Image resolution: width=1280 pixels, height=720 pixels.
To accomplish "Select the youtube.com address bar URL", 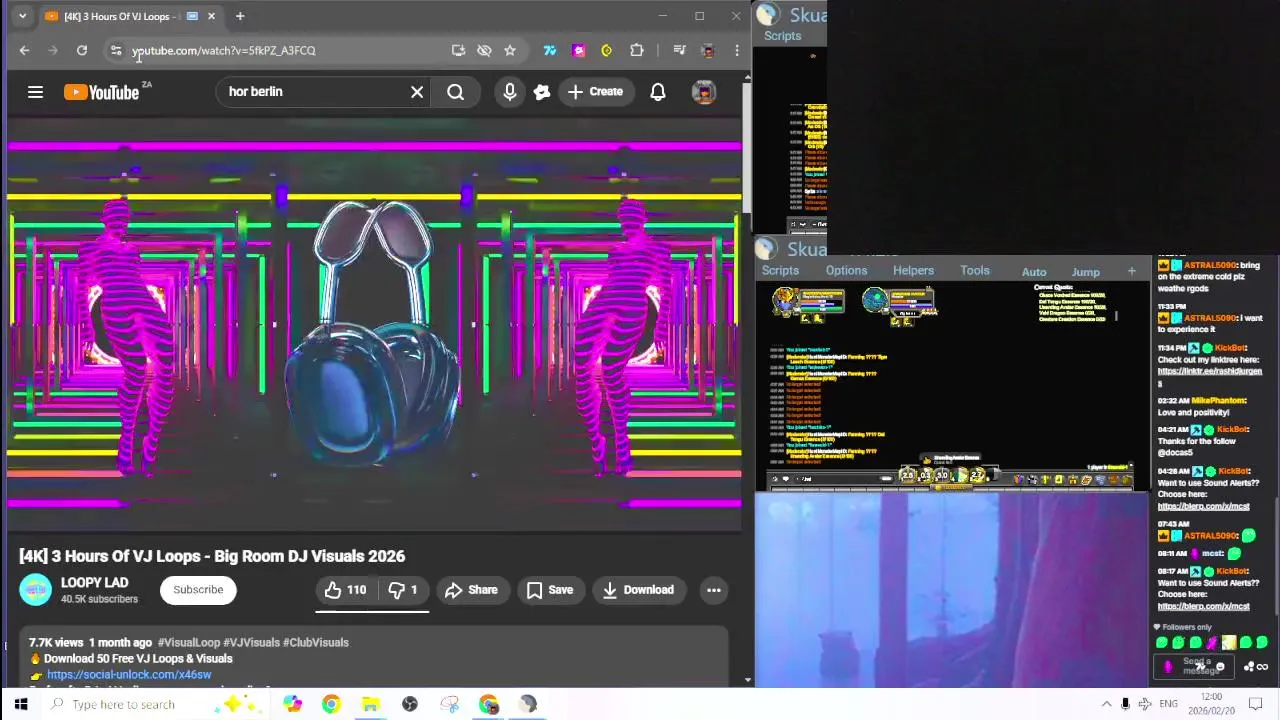I will [x=224, y=50].
